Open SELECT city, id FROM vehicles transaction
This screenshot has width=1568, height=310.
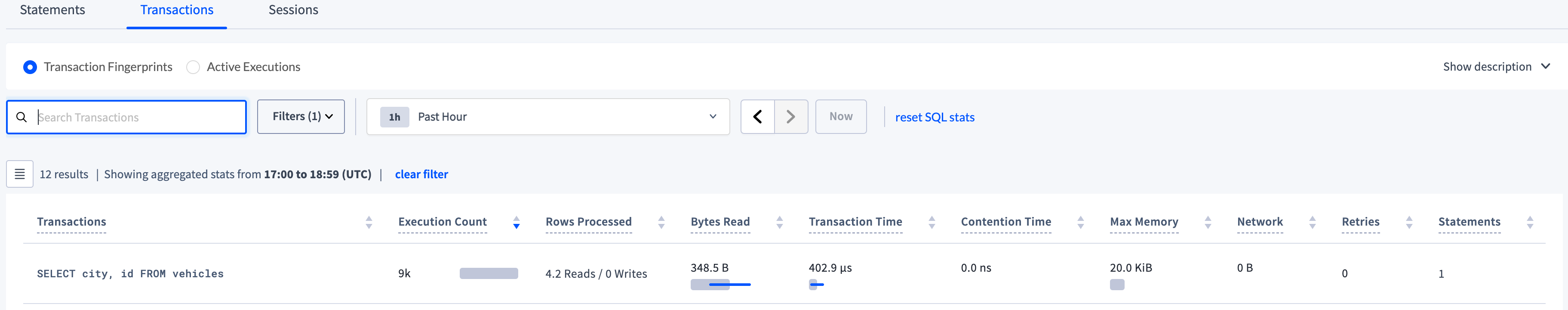[130, 273]
